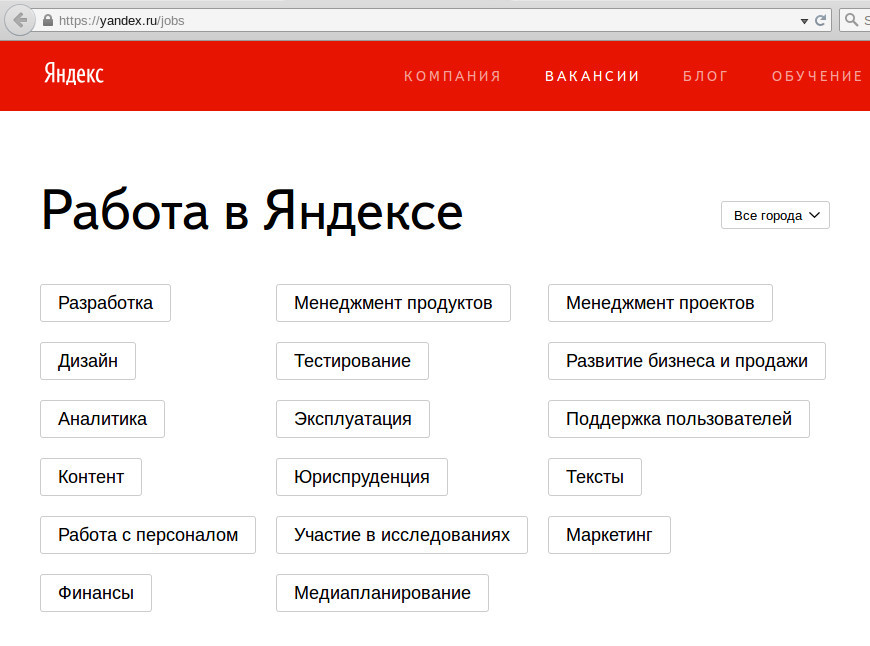Click the Контент category button
Viewport: 870px width, 646px height.
pyautogui.click(x=91, y=477)
